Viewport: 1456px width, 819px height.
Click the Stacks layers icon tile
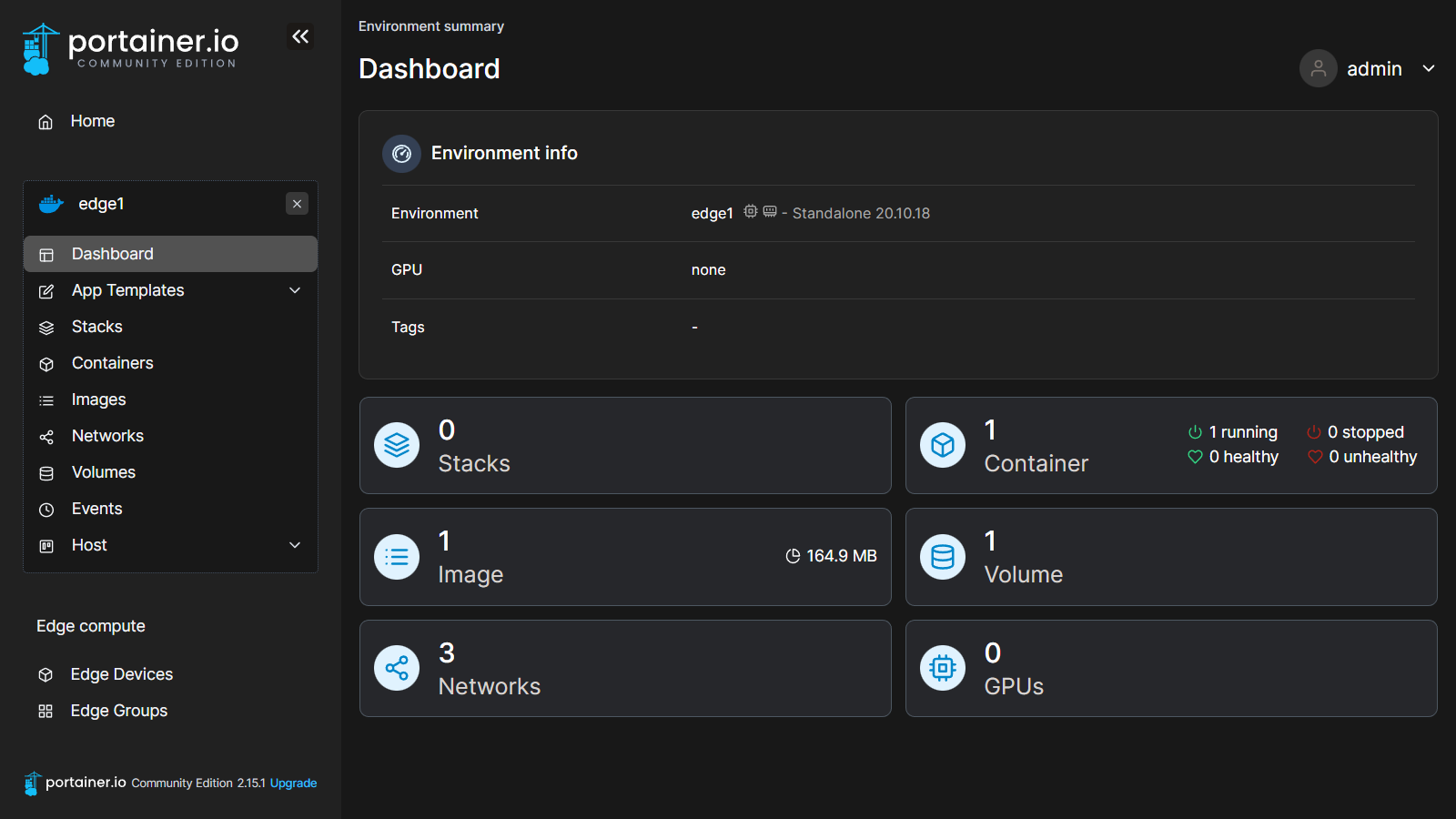pos(397,445)
